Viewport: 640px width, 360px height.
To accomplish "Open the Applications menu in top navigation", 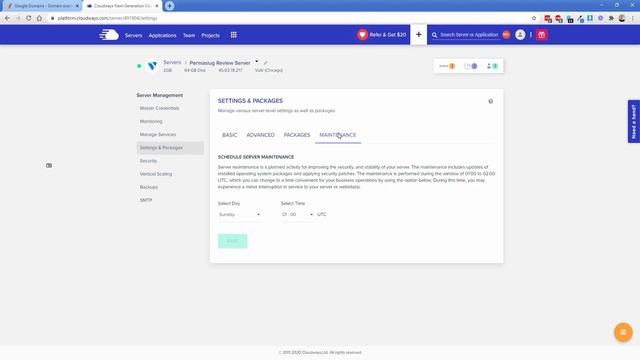I will click(162, 35).
